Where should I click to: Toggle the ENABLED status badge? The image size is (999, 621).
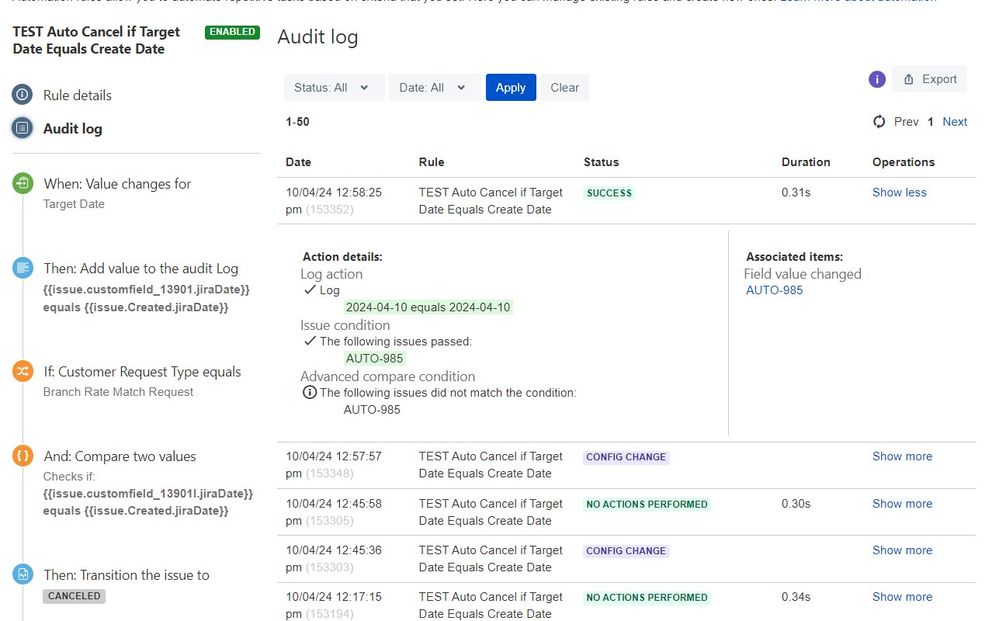pos(231,32)
